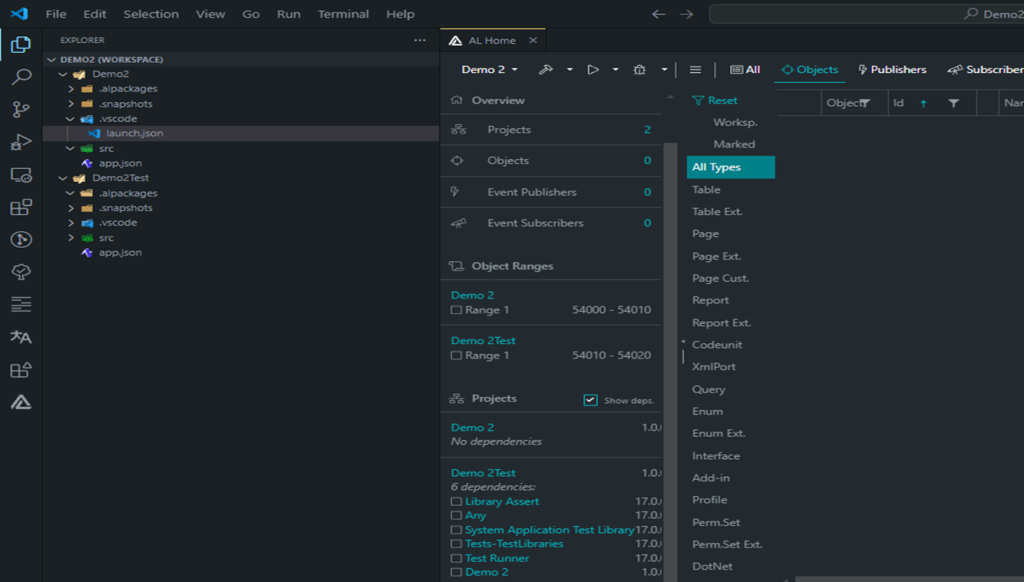
Task: Collapse the DEMO2 (WORKSPACE) tree
Action: 52,59
